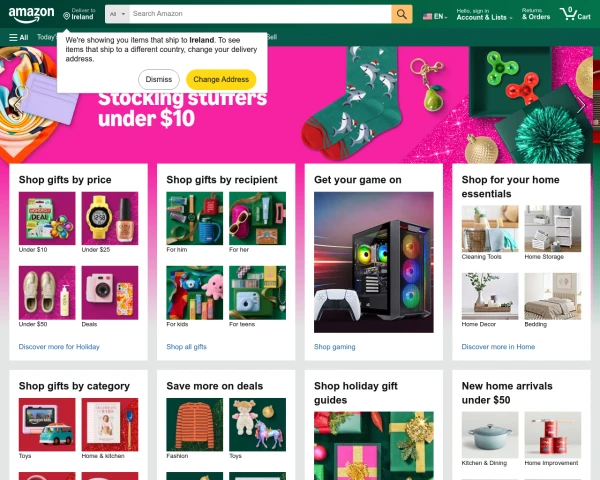Click the magnifying glass search button
Image resolution: width=600 pixels, height=480 pixels.
click(401, 14)
